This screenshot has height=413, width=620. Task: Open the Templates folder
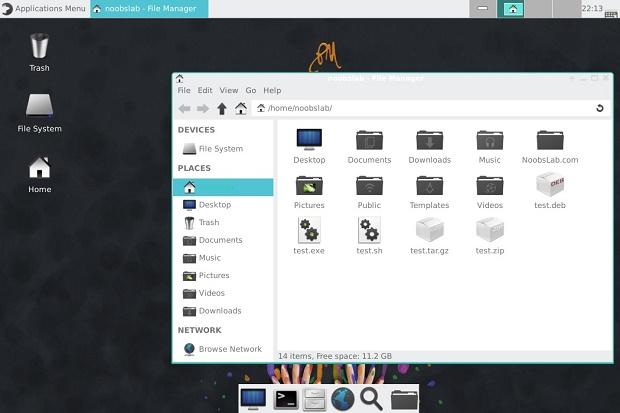point(429,191)
